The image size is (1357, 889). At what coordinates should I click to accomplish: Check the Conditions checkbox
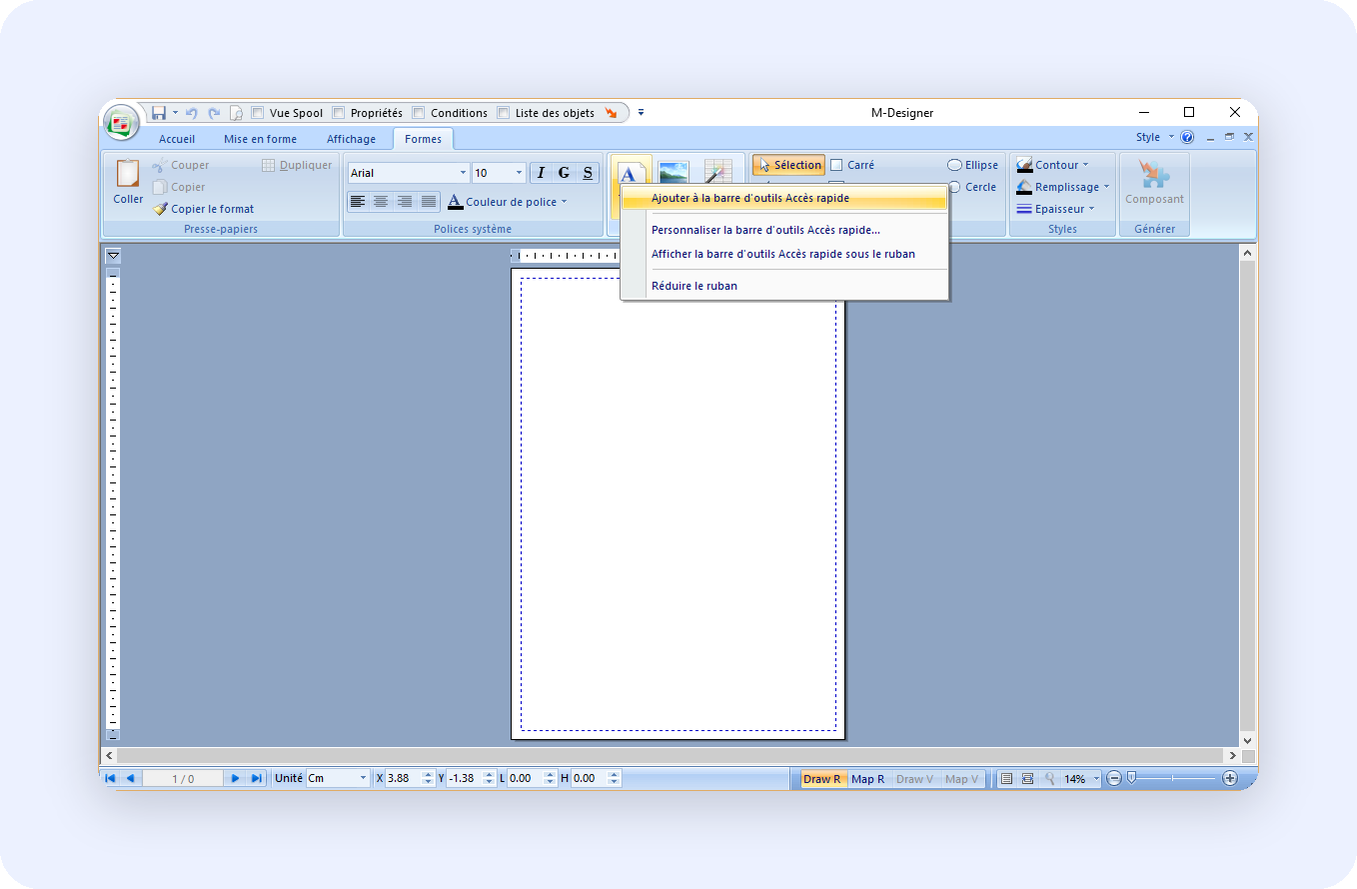click(419, 113)
